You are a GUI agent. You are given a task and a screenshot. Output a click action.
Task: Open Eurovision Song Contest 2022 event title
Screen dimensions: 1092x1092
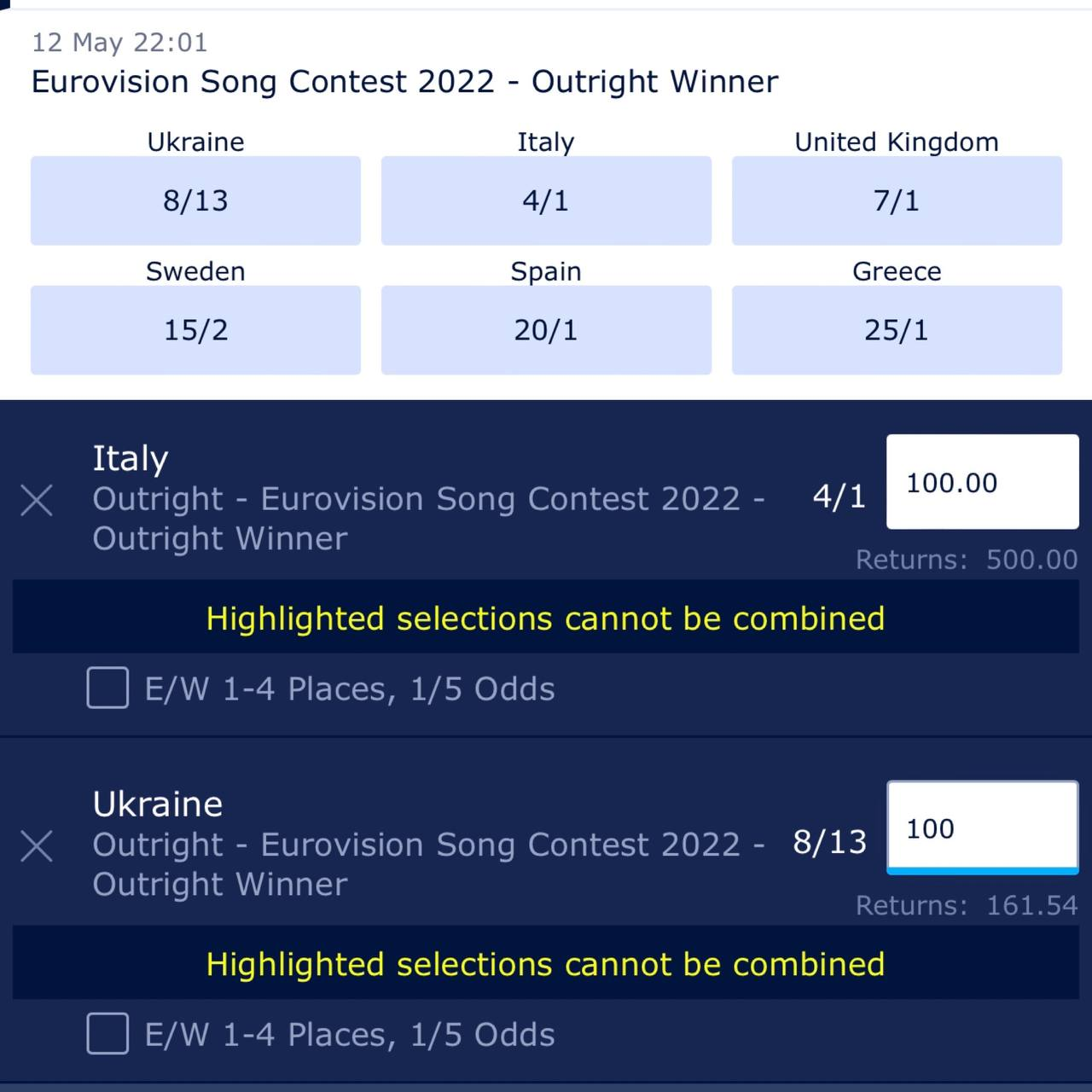404,82
